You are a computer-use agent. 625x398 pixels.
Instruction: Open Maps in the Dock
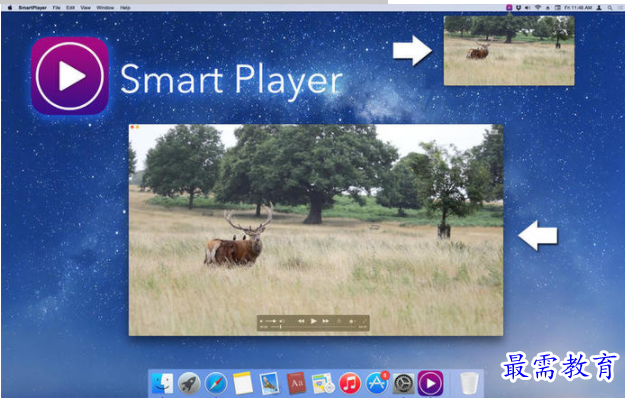(x=323, y=384)
